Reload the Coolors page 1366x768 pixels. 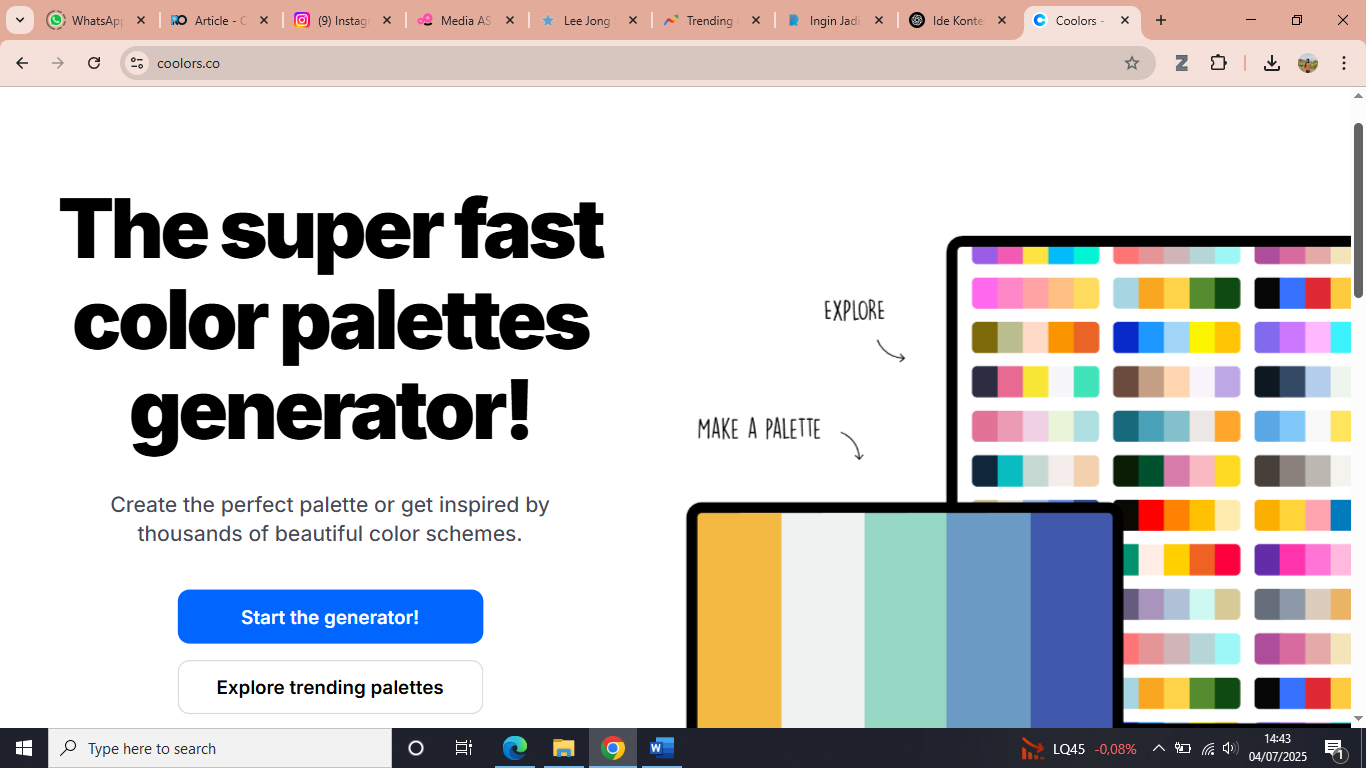(94, 63)
